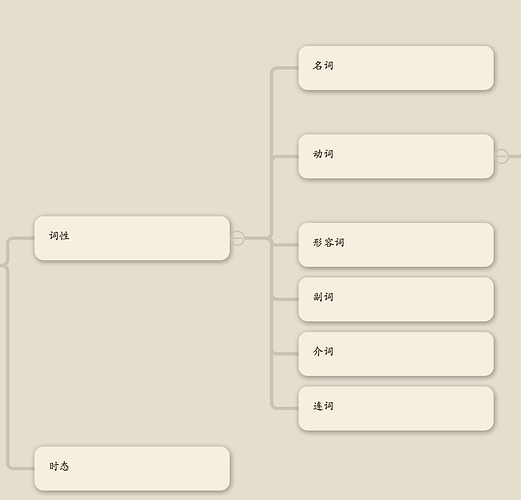Select the 名词 node
The image size is (521, 500).
[396, 68]
